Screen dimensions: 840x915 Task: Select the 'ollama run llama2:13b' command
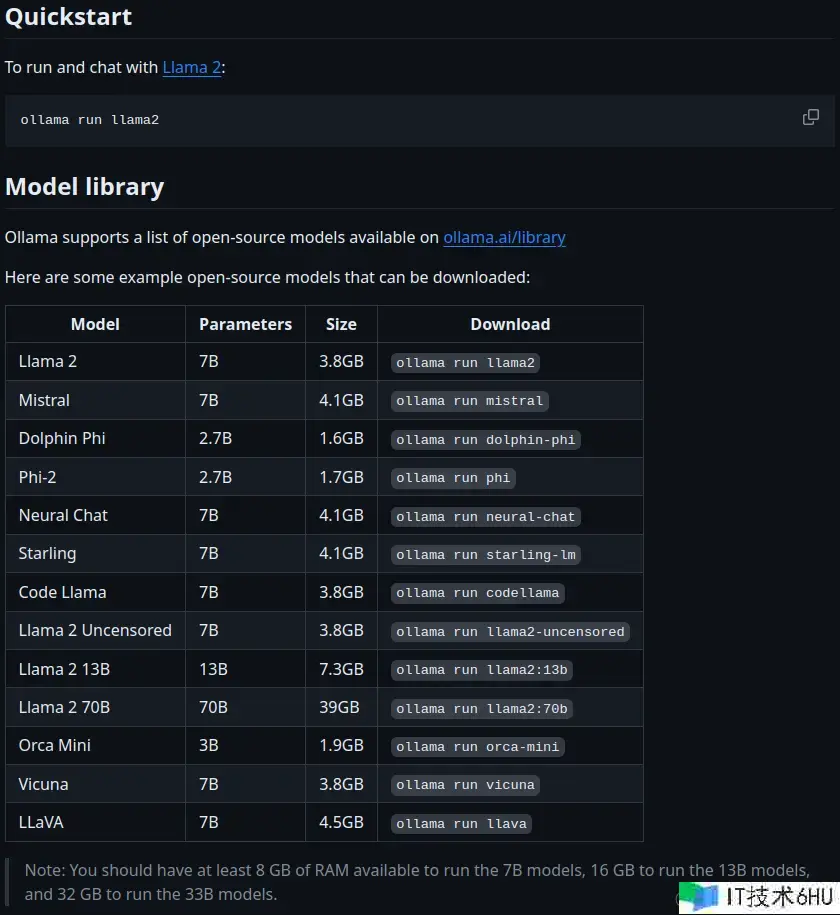tap(483, 670)
